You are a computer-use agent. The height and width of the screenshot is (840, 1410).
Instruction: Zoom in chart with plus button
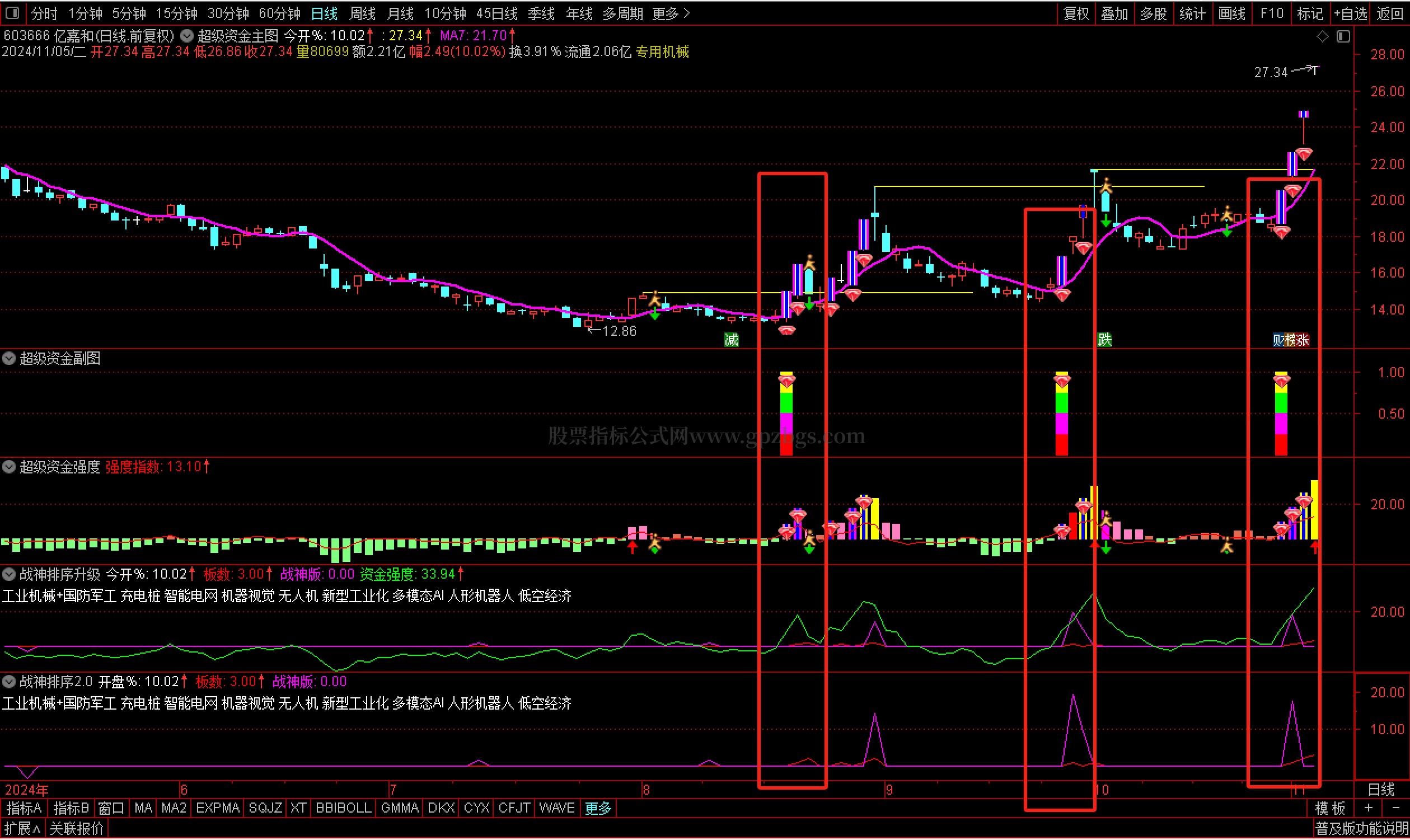pyautogui.click(x=1369, y=808)
